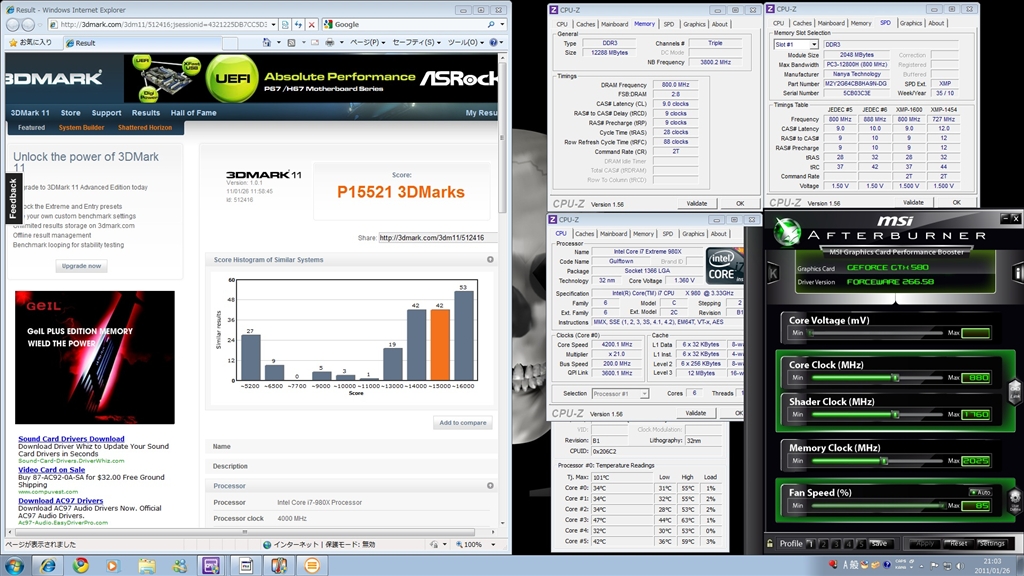Open the Hall of Fame menu on 3DMark
The width and height of the screenshot is (1024, 576).
click(193, 113)
